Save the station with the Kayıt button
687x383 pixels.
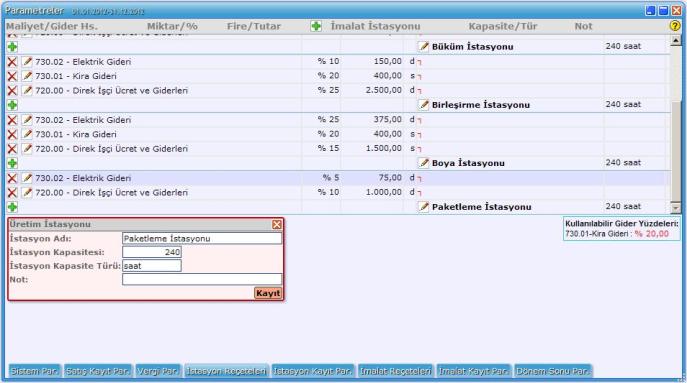tap(268, 293)
